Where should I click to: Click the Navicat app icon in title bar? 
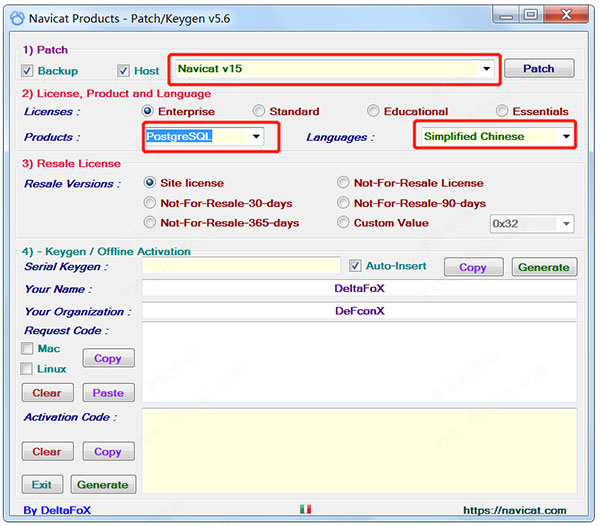[17, 18]
